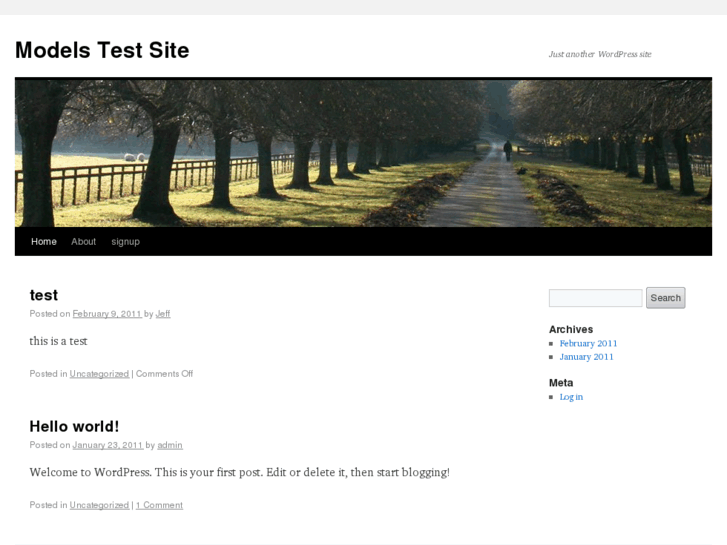This screenshot has width=727, height=545.
Task: Open Uncategorized under the test post
Action: point(99,374)
